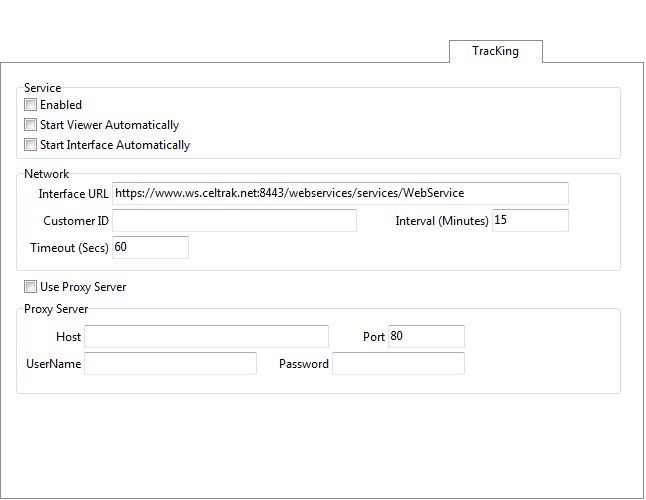
Task: Toggle Start Interface Automatically checkbox
Action: pyautogui.click(x=31, y=145)
